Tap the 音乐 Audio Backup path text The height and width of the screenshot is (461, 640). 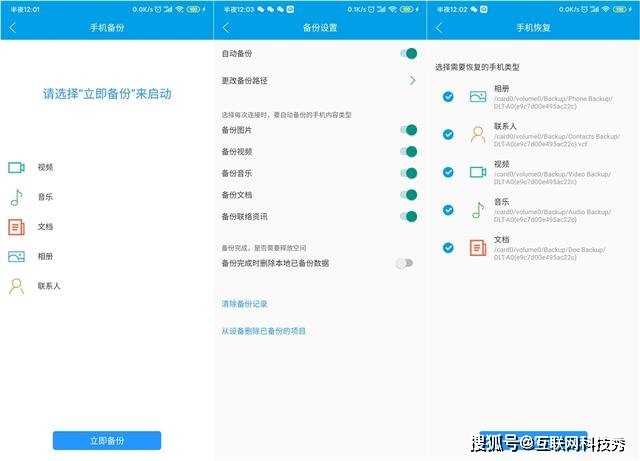(552, 216)
